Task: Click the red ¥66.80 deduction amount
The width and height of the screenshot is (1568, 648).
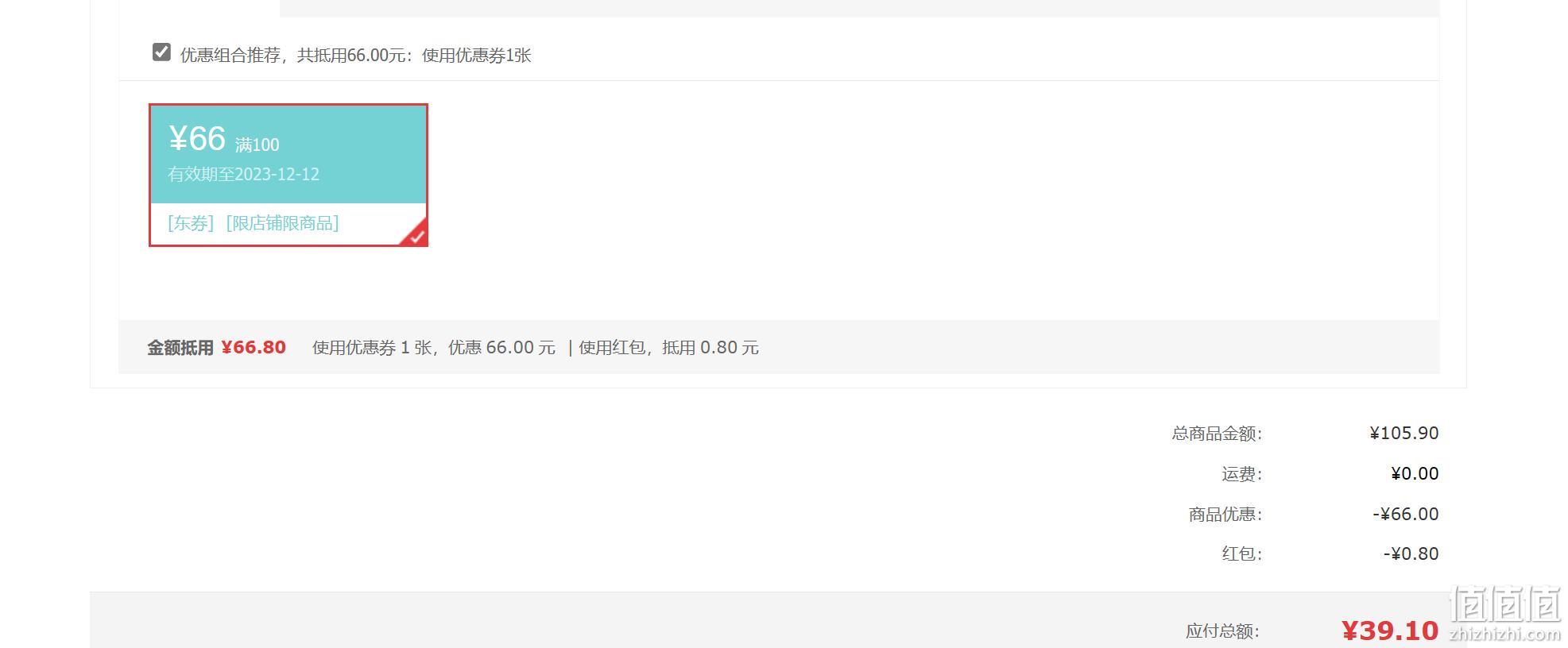Action: click(254, 347)
